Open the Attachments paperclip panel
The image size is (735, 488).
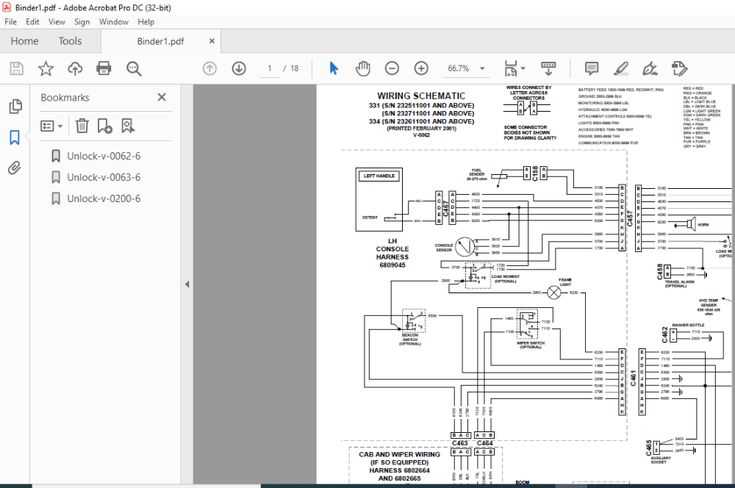(15, 168)
